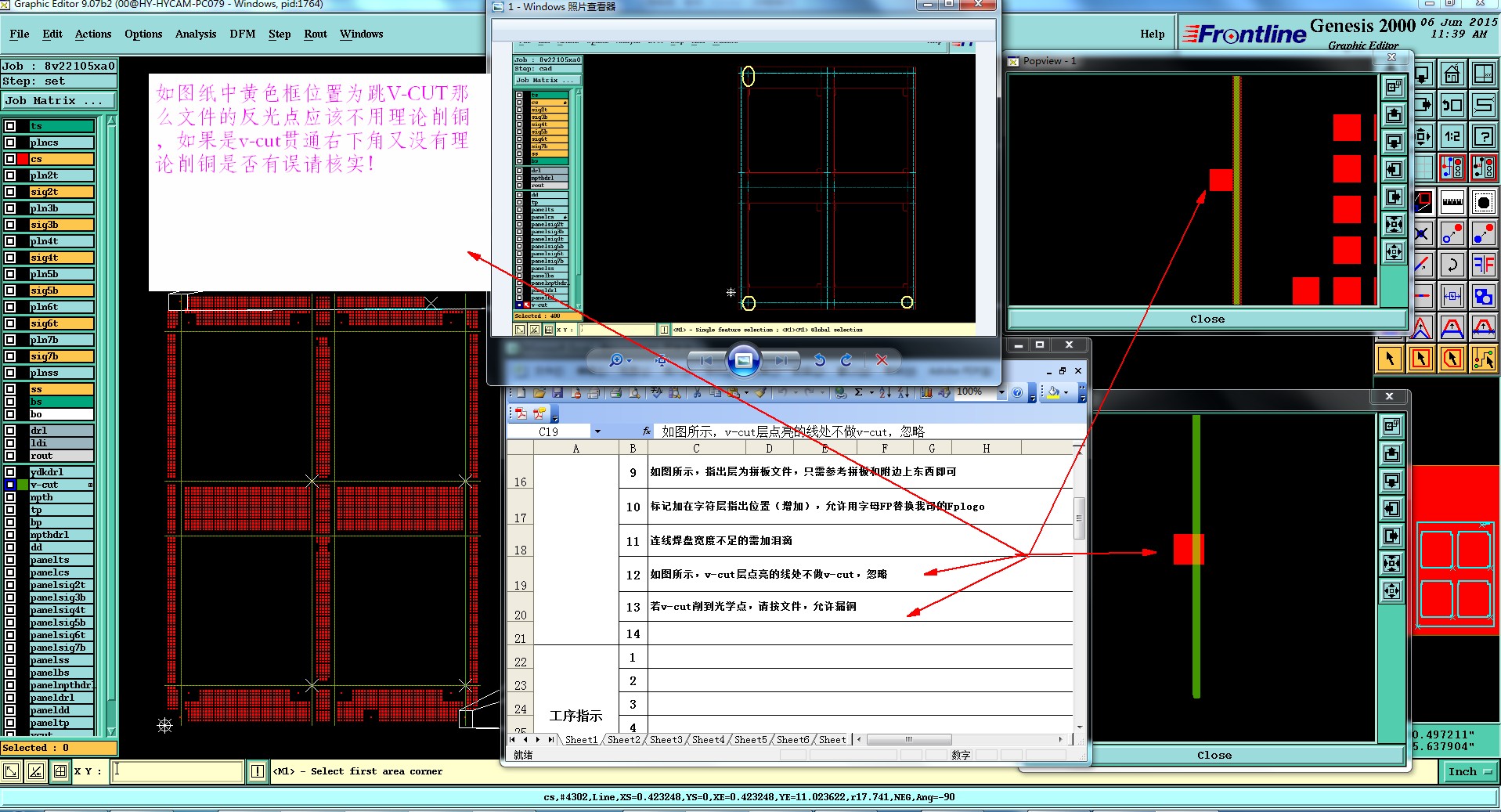Click the AutoSum sigma icon
The width and height of the screenshot is (1501, 812).
859,392
